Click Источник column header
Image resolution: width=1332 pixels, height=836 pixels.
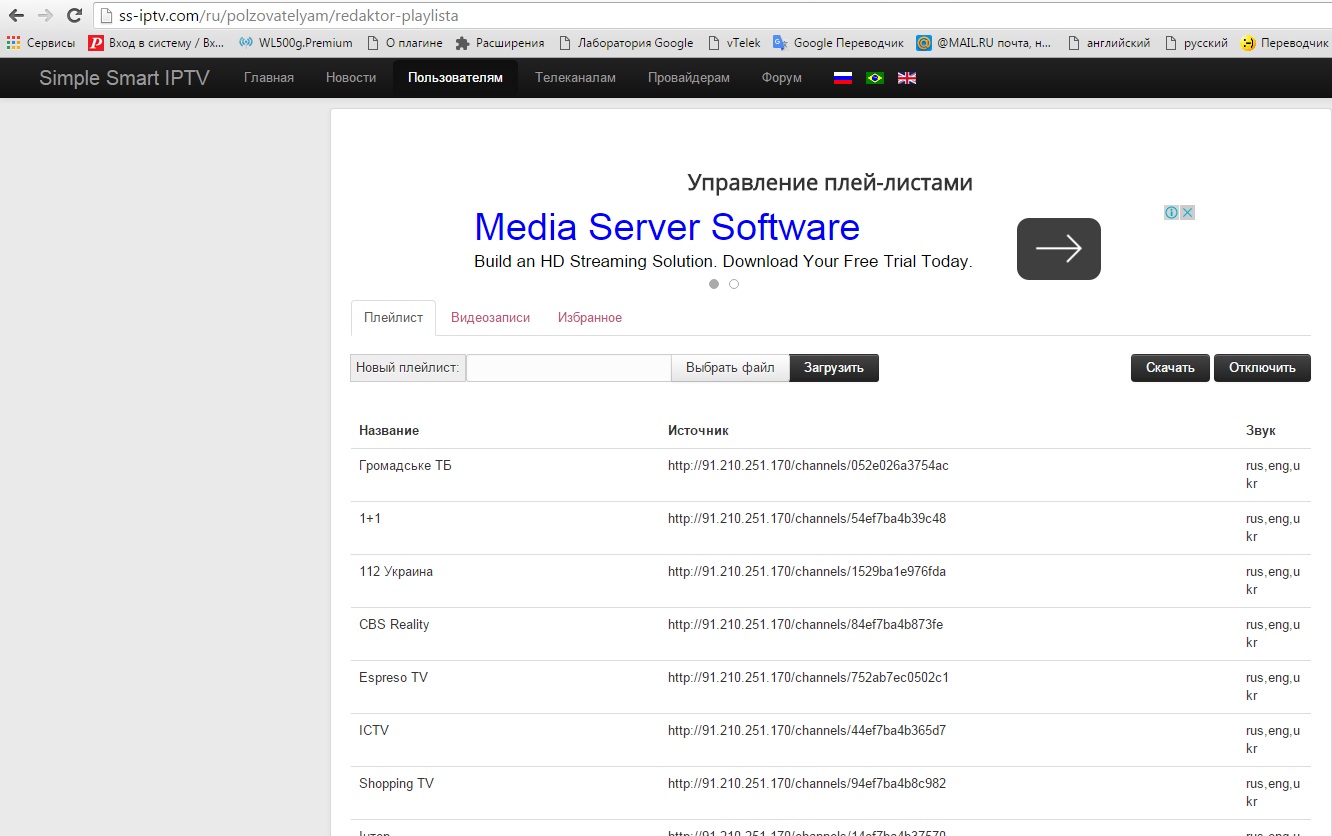coord(698,431)
